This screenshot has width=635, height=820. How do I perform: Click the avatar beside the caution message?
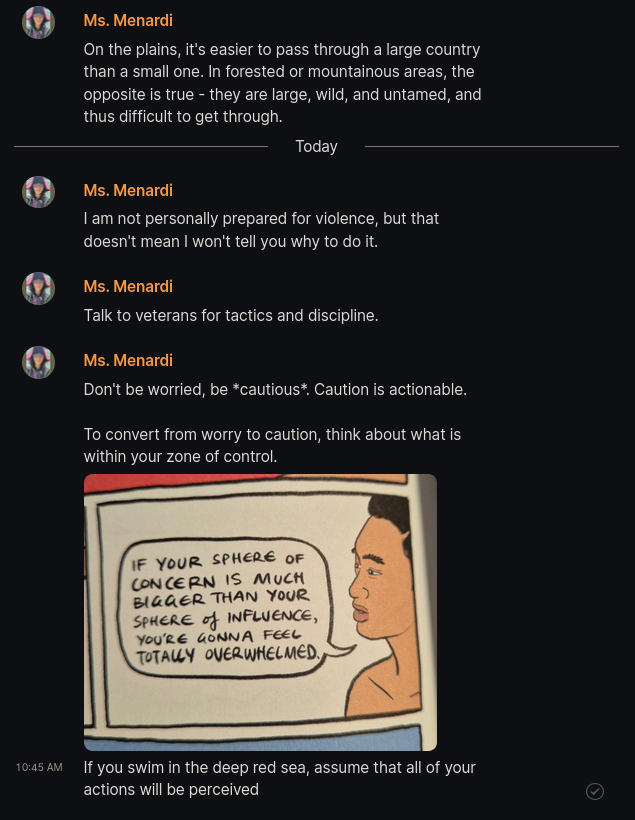click(38, 362)
